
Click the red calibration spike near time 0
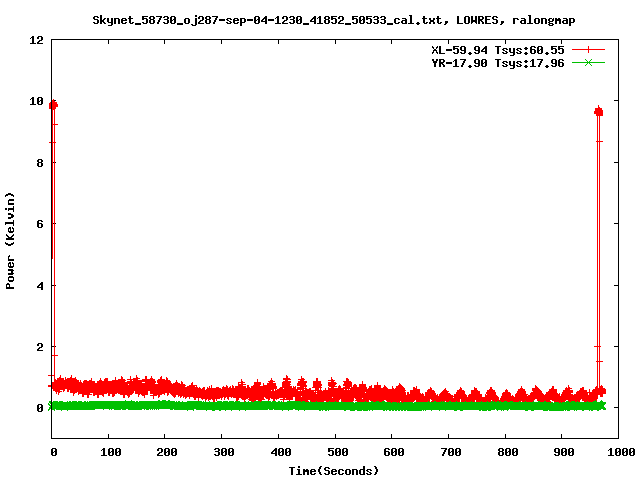click(x=53, y=241)
